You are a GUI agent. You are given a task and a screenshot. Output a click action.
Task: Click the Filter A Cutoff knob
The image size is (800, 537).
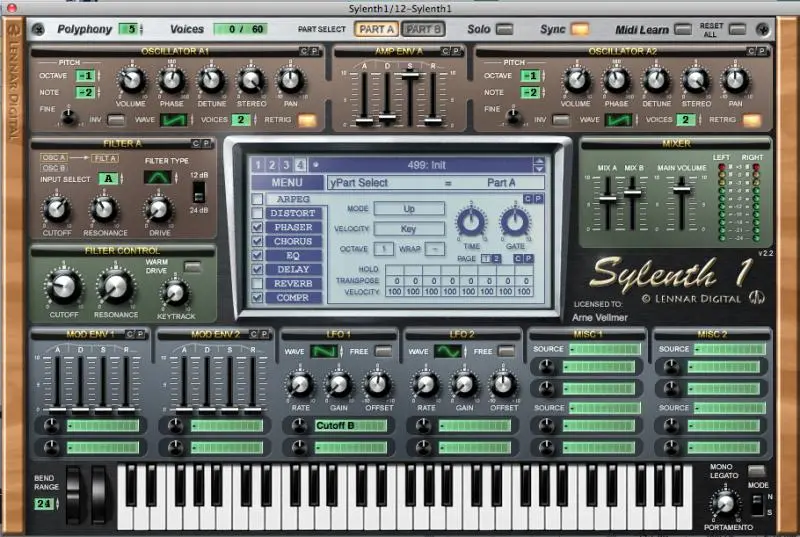coord(56,209)
